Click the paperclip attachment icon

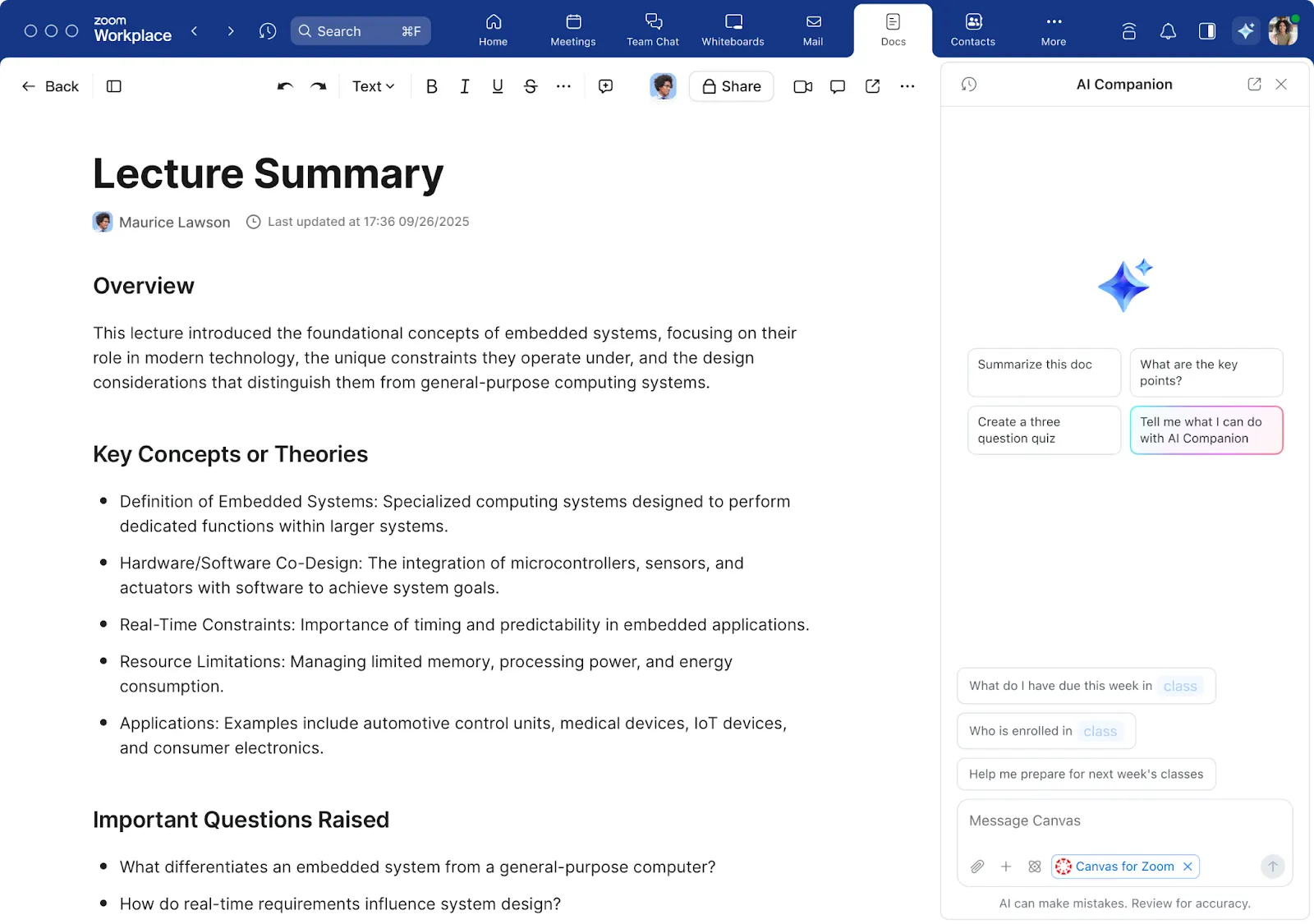tap(977, 867)
